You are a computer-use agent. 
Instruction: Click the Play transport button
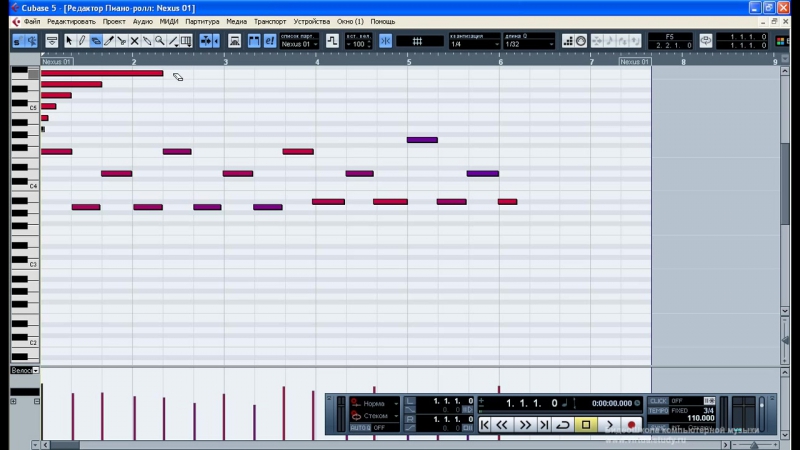point(610,424)
